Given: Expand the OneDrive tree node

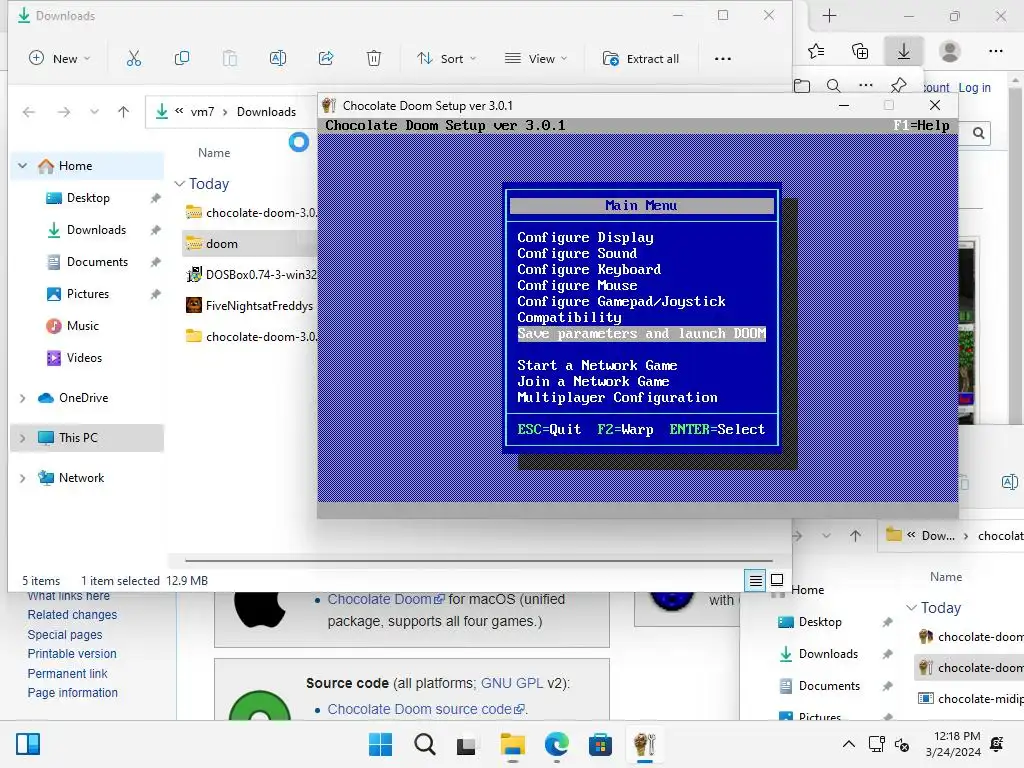Looking at the screenshot, I should [23, 398].
